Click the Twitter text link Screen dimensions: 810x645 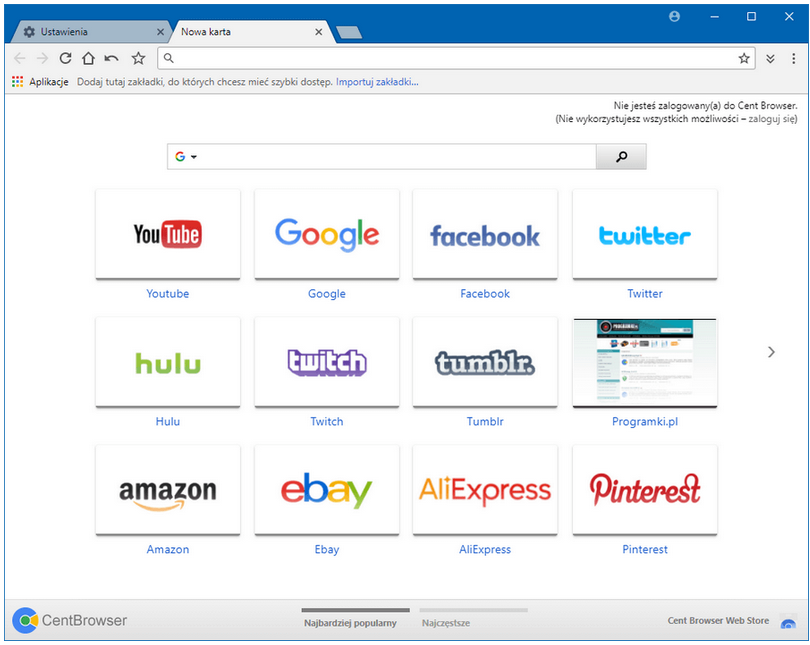coord(645,293)
